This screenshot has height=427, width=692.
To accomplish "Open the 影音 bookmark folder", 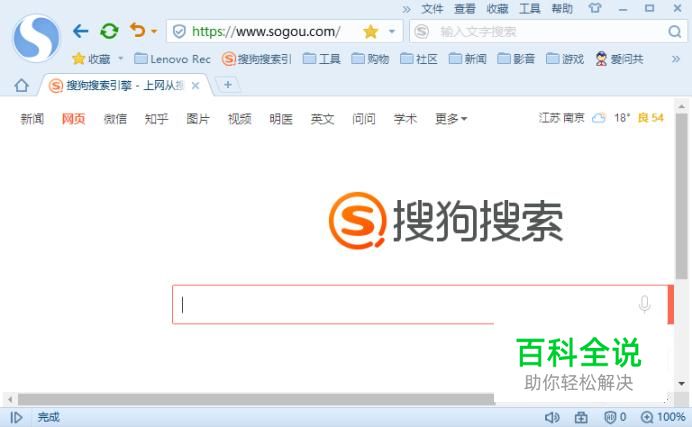I will (x=516, y=59).
